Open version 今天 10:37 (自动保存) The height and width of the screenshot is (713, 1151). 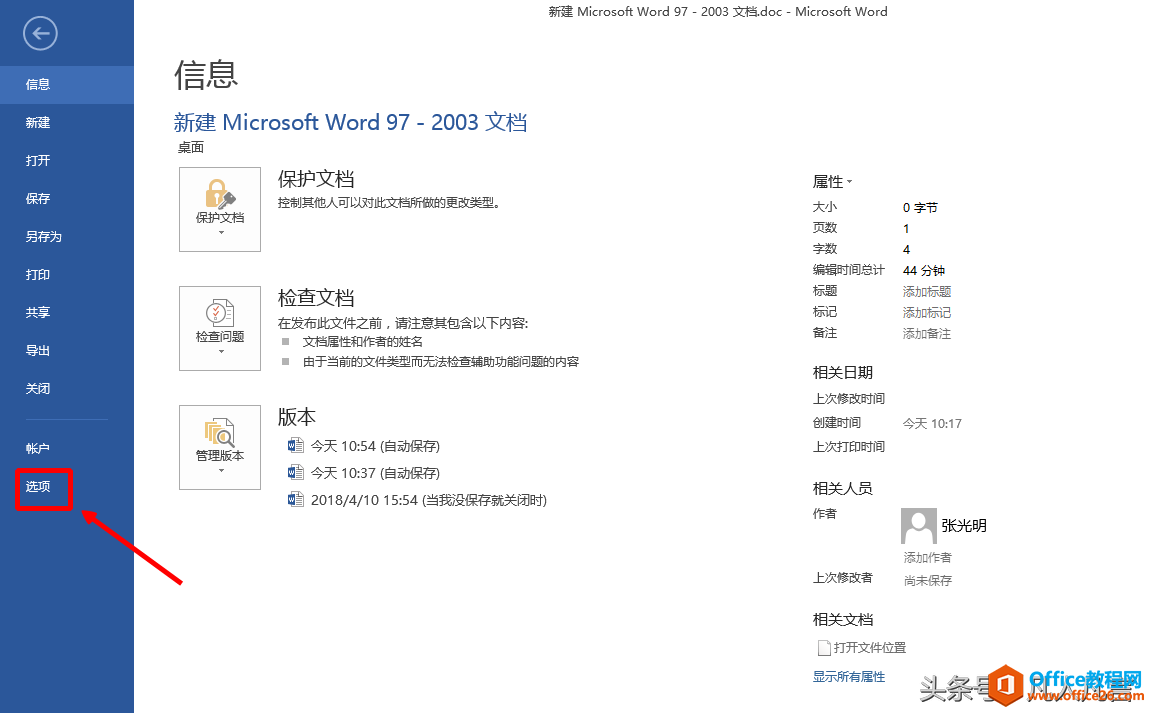click(375, 473)
